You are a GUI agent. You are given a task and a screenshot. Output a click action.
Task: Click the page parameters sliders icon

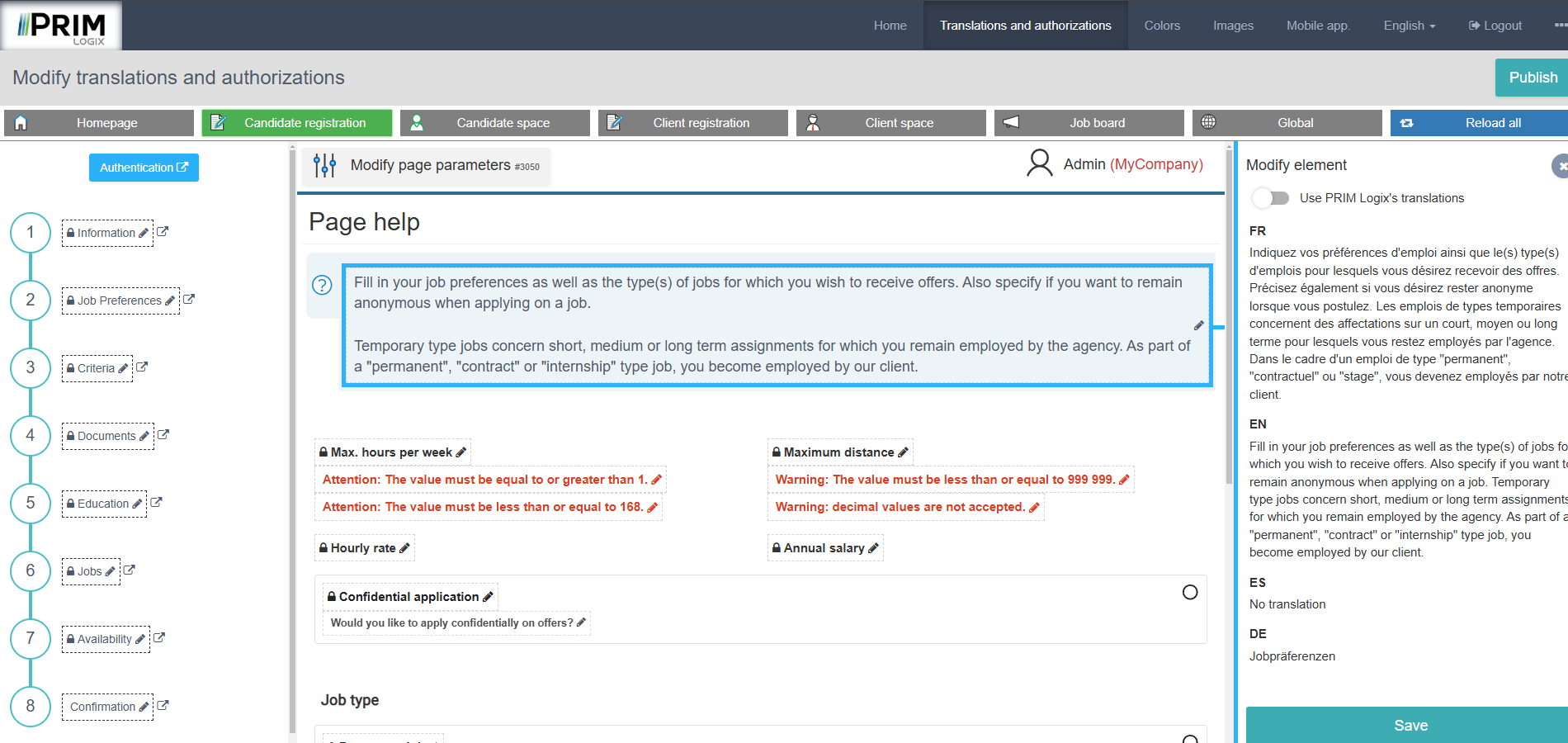pos(324,166)
